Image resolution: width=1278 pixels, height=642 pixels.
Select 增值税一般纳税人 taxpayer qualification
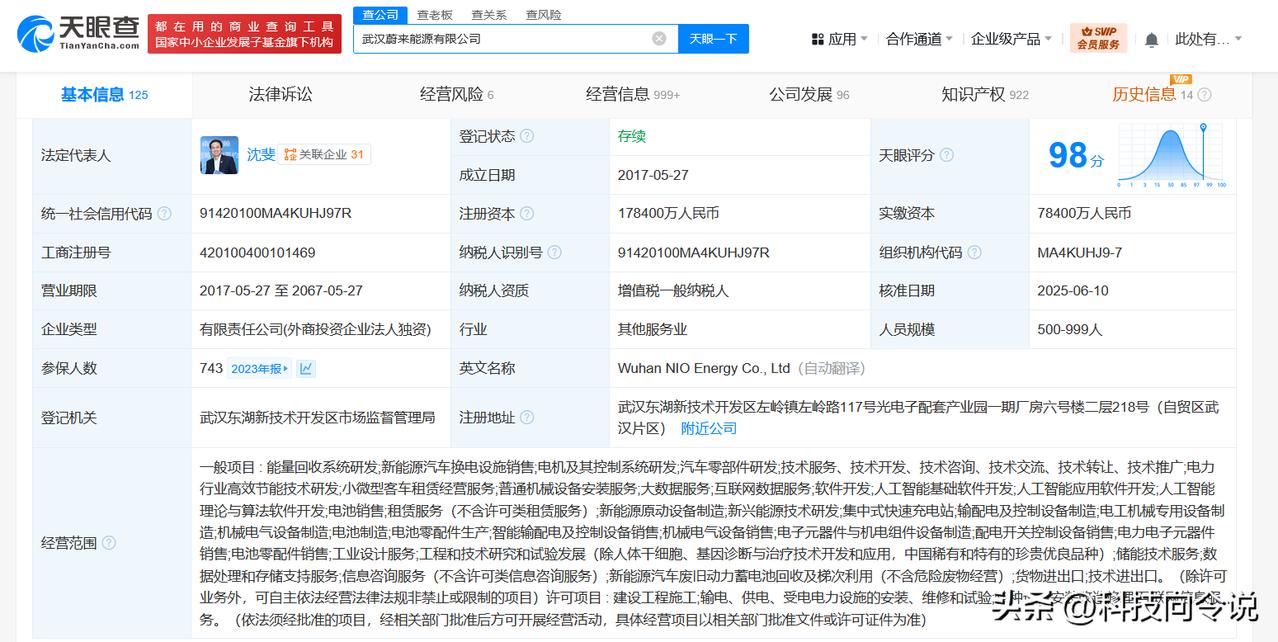pos(673,290)
